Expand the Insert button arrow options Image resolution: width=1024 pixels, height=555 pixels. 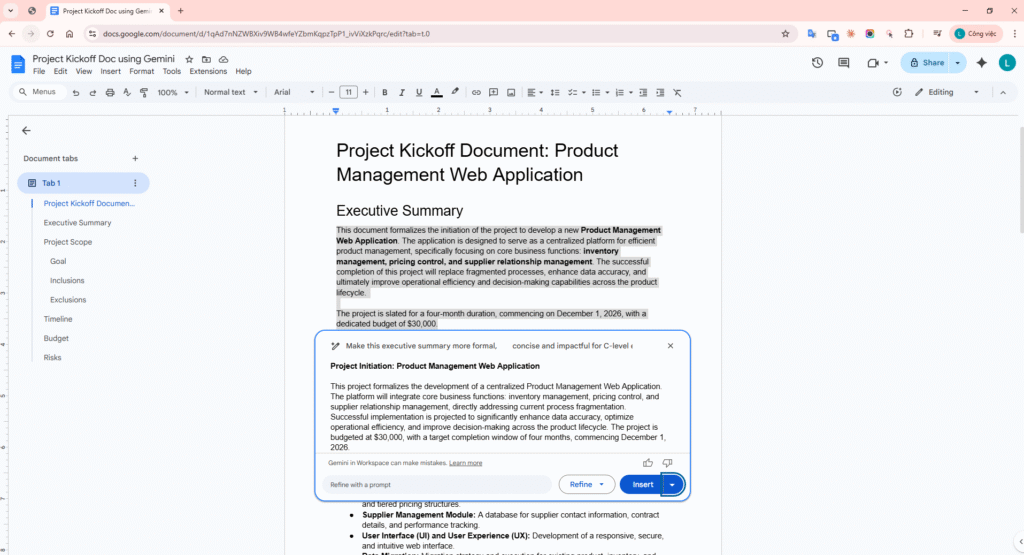pos(673,485)
